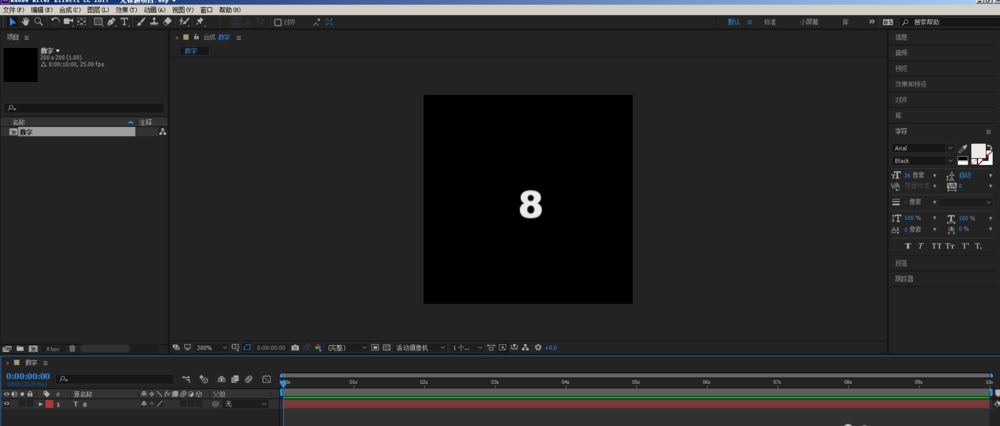The image size is (1000, 426).
Task: Open the 动画 (Animation) menu
Action: pyautogui.click(x=154, y=10)
